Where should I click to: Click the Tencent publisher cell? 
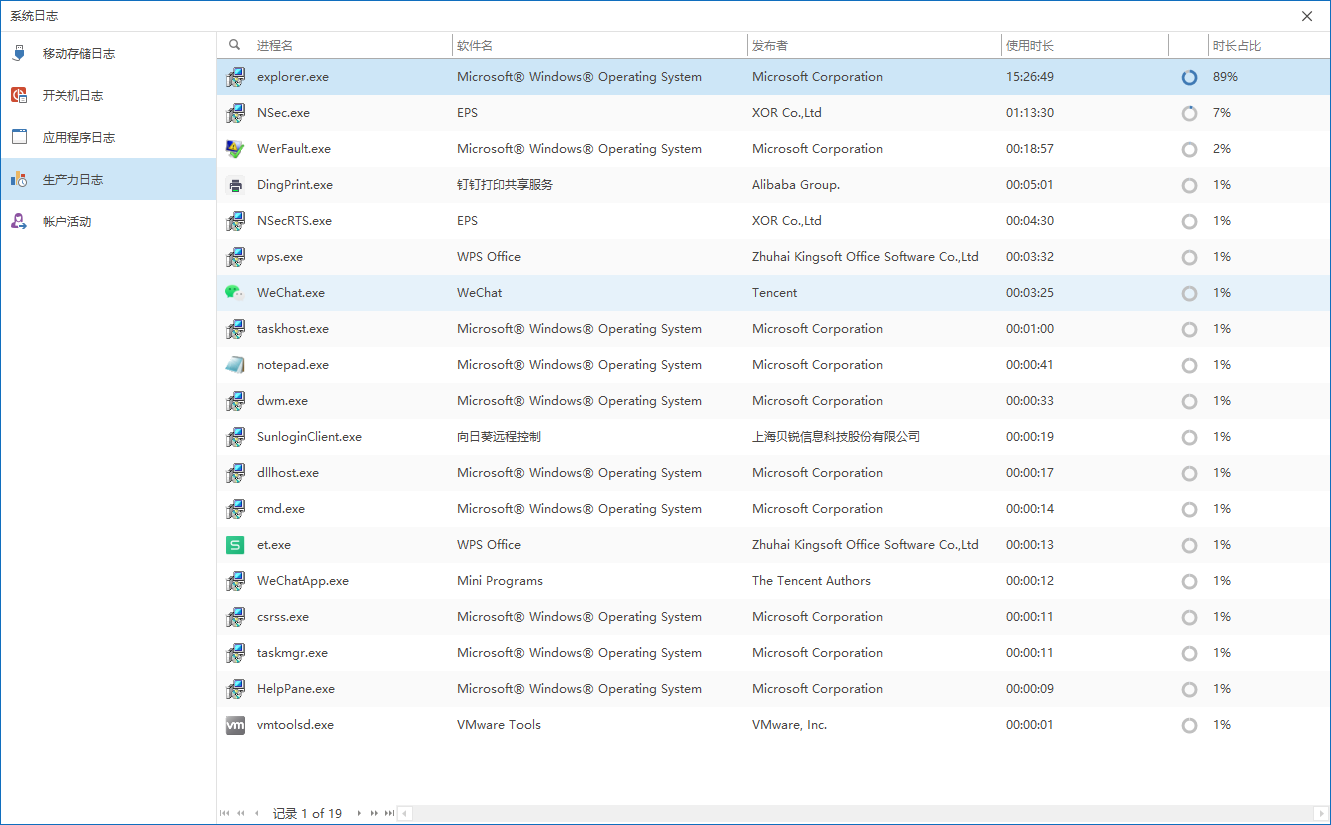(775, 293)
